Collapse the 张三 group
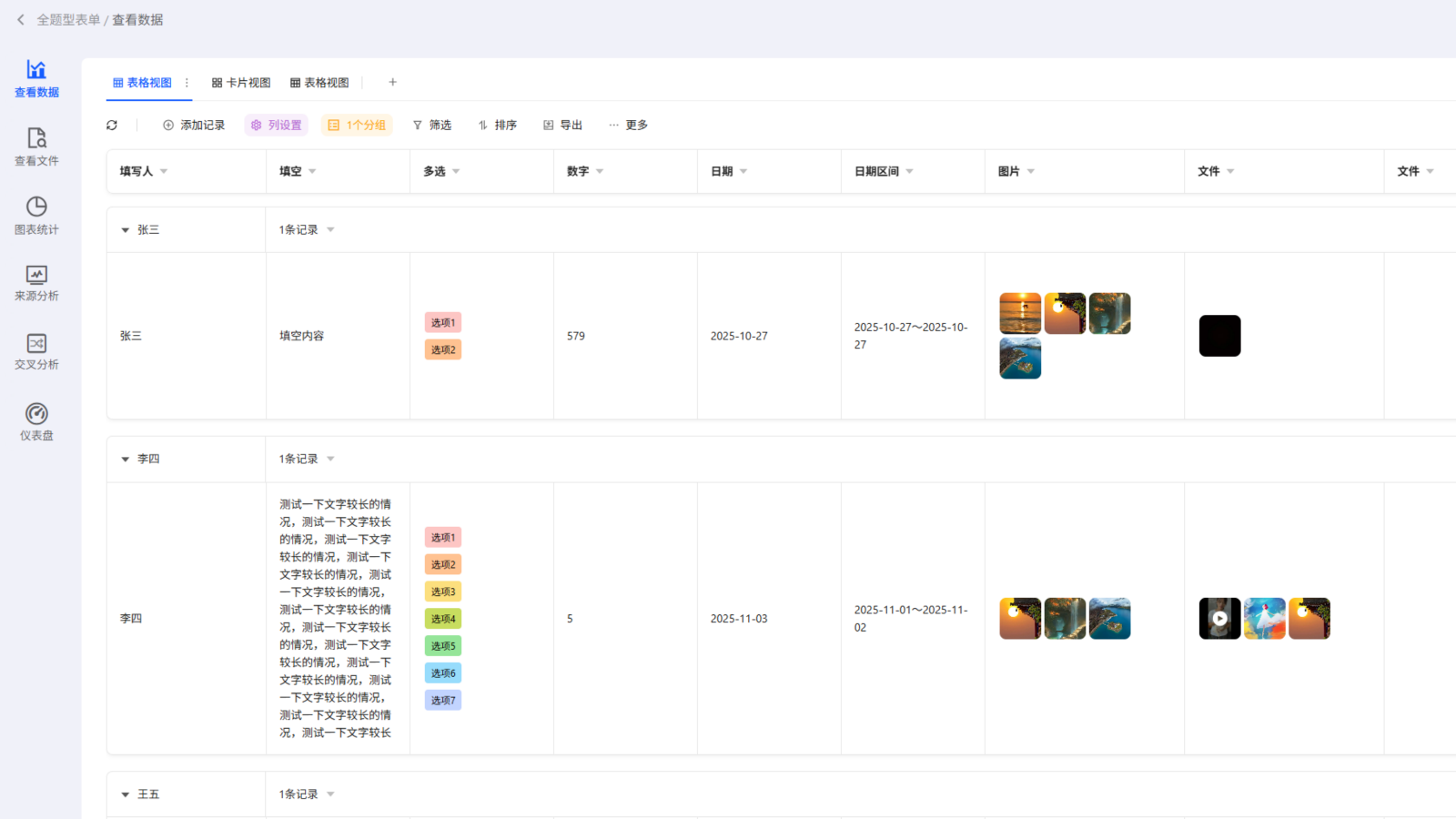 [125, 229]
